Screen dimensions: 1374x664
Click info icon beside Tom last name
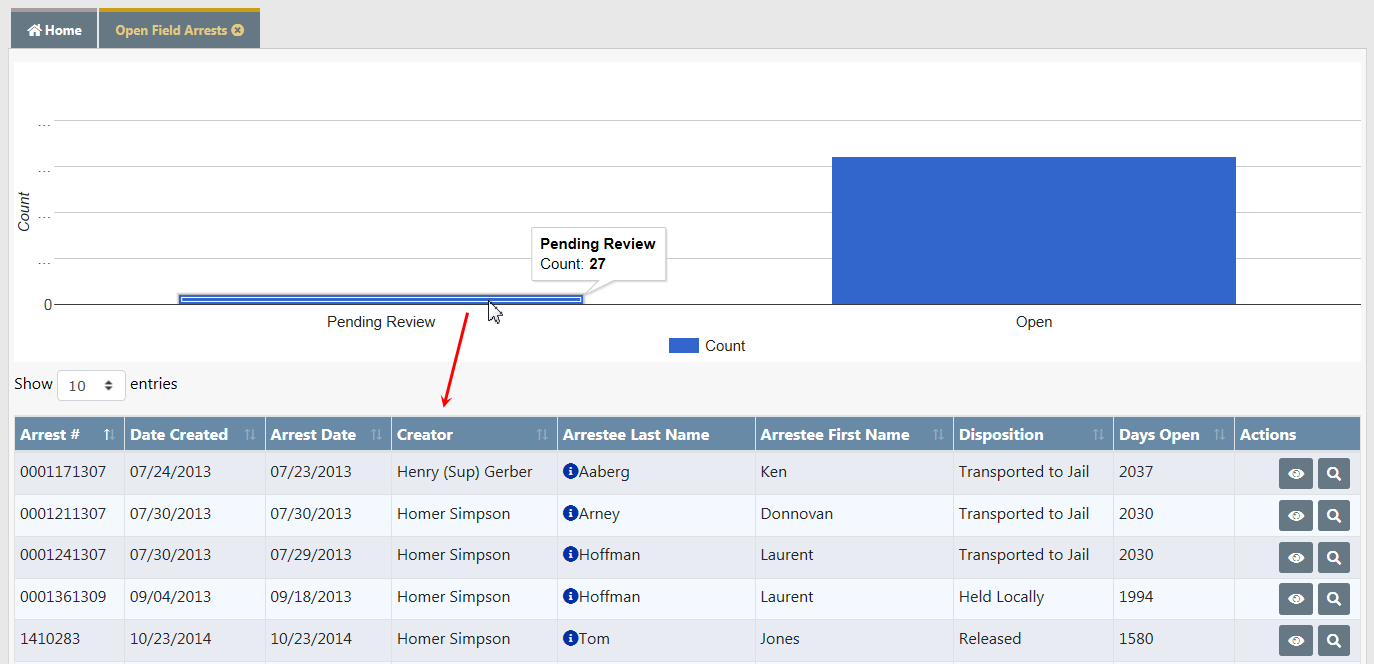570,638
